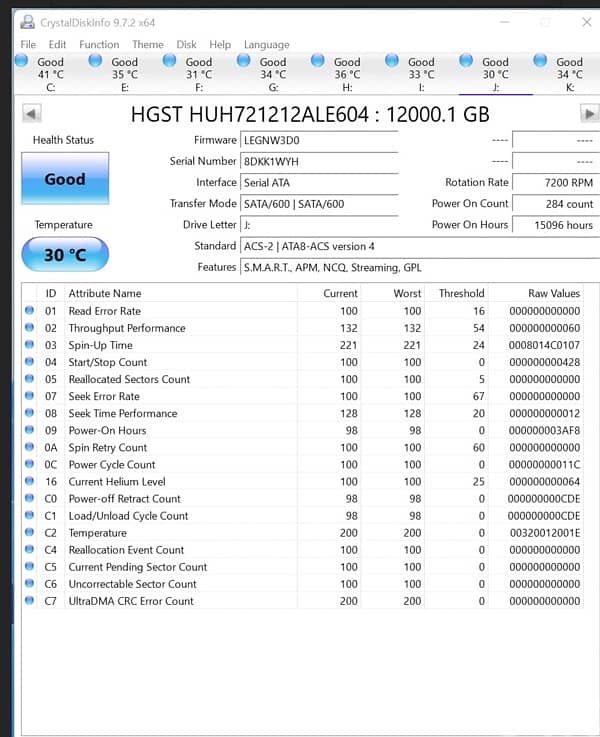Click status dot for Reallocated Sectors Count

29,378
